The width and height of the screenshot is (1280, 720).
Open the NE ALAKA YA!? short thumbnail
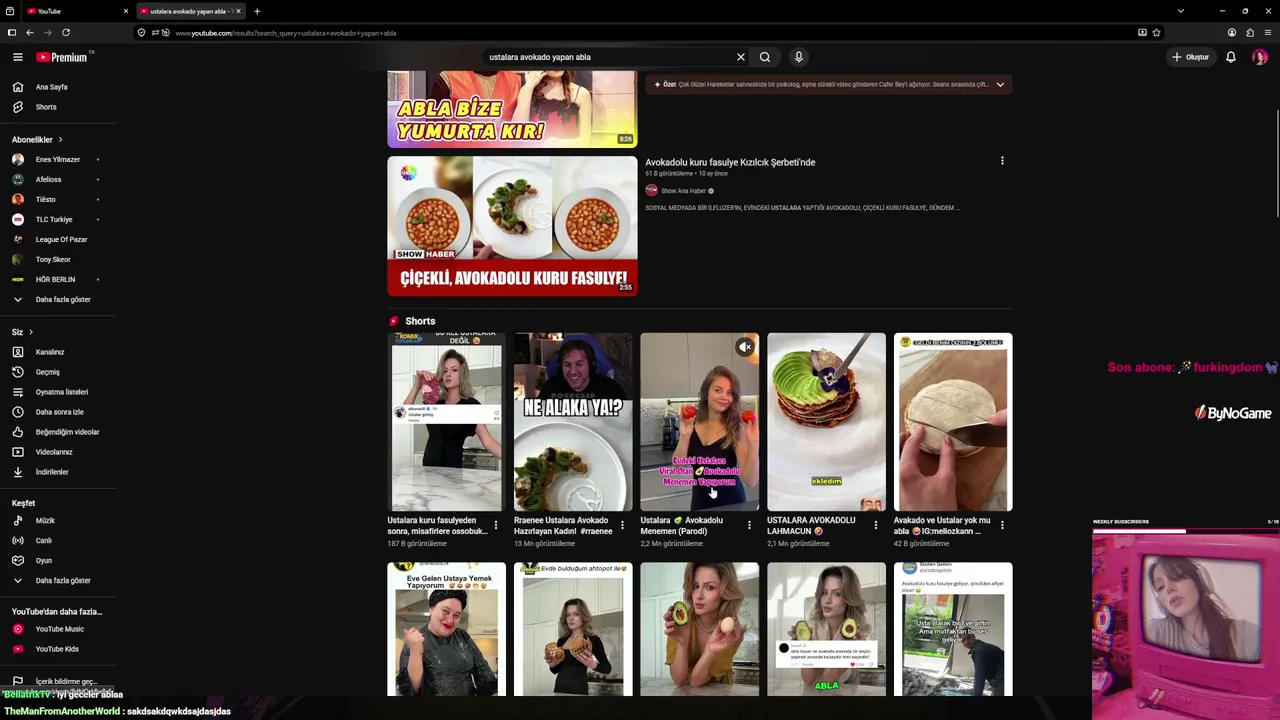click(x=573, y=422)
